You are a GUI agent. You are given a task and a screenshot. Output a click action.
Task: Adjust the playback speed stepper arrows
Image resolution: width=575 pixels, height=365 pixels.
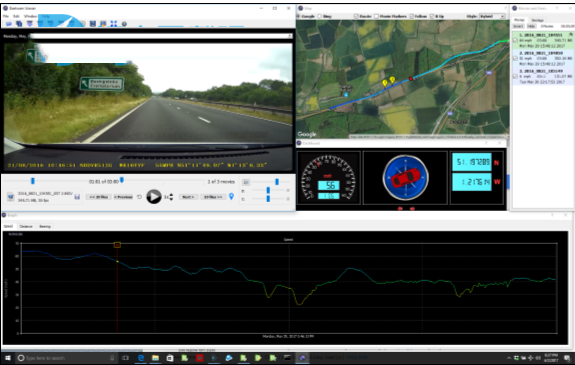171,197
